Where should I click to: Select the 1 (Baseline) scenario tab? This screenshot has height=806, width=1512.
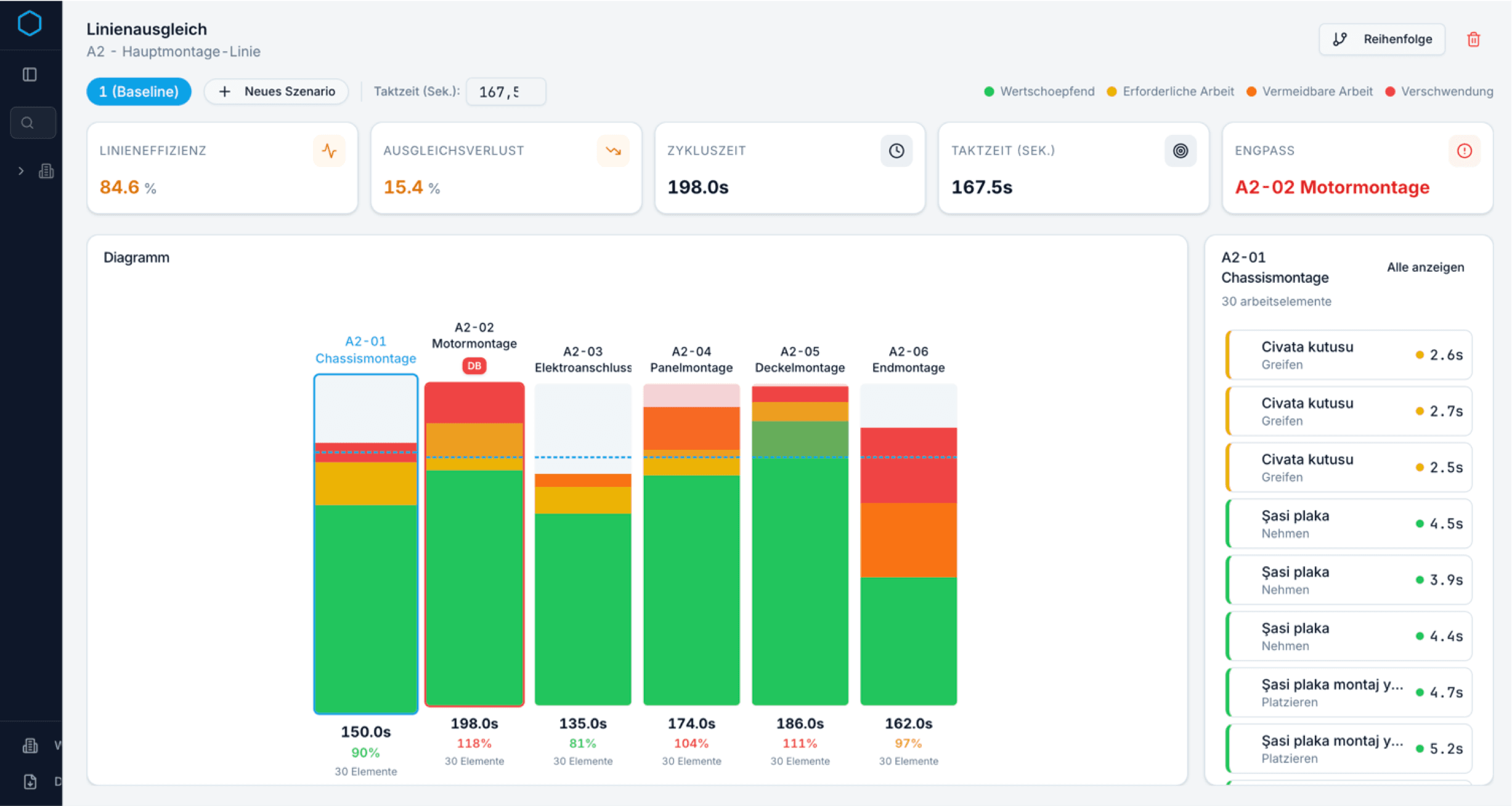139,92
